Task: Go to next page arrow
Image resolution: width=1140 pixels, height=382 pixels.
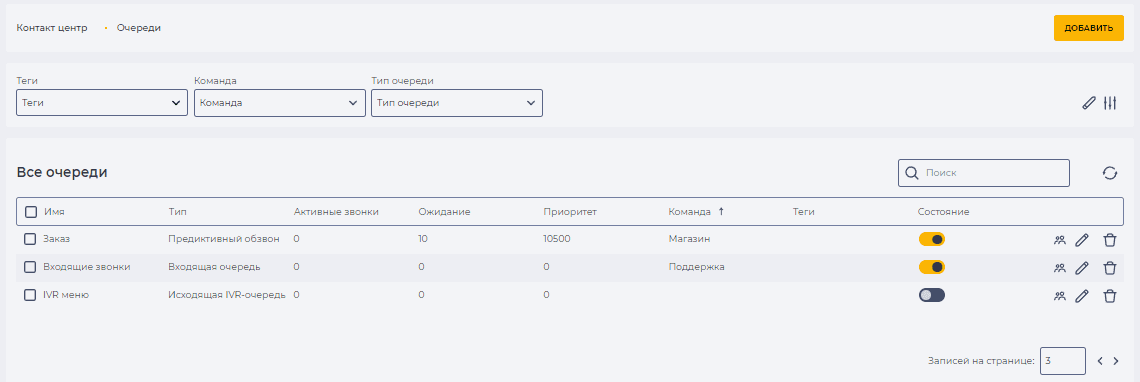Action: click(x=1116, y=361)
